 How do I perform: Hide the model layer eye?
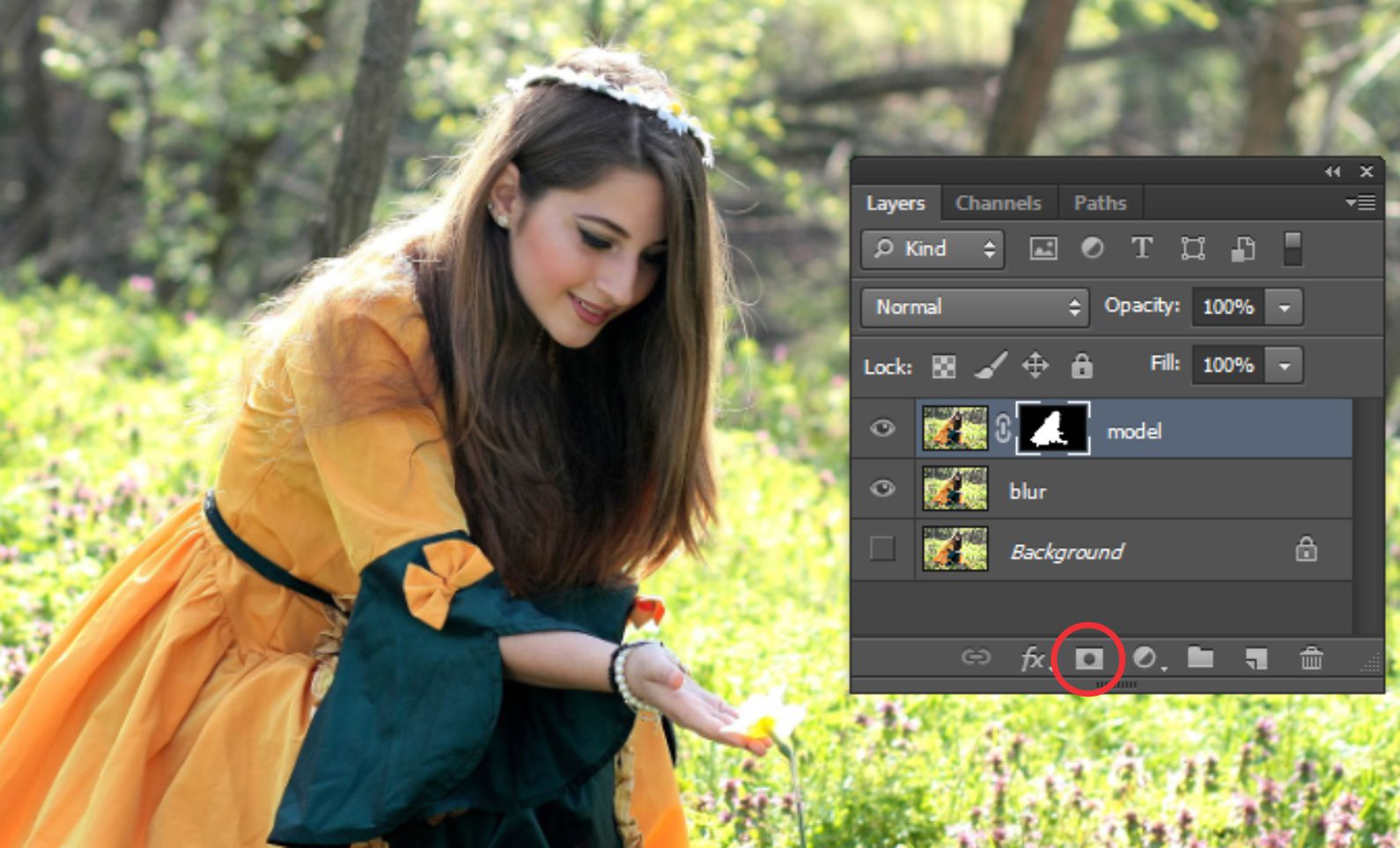click(x=882, y=429)
